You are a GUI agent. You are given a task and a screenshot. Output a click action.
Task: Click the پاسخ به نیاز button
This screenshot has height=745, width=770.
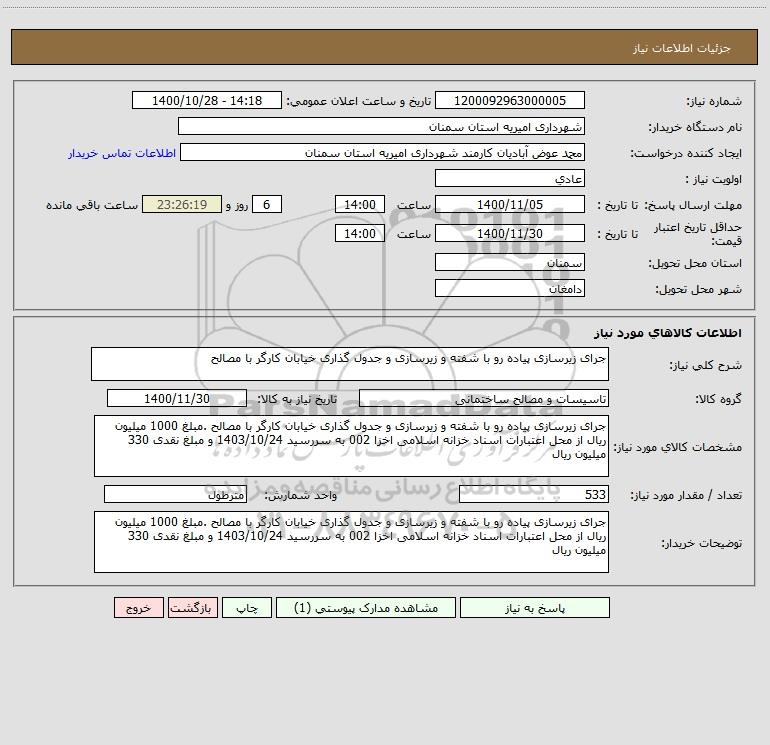535,608
